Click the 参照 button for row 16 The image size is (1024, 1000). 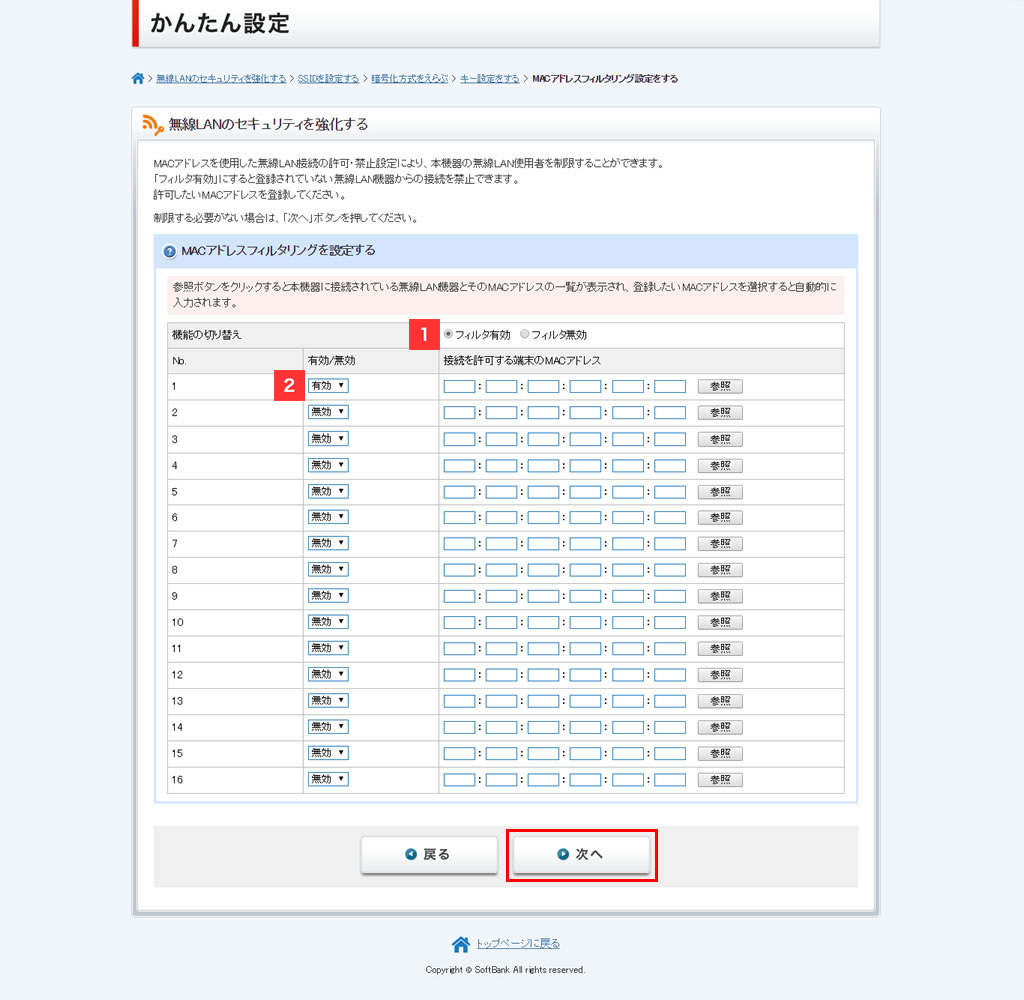click(x=720, y=780)
